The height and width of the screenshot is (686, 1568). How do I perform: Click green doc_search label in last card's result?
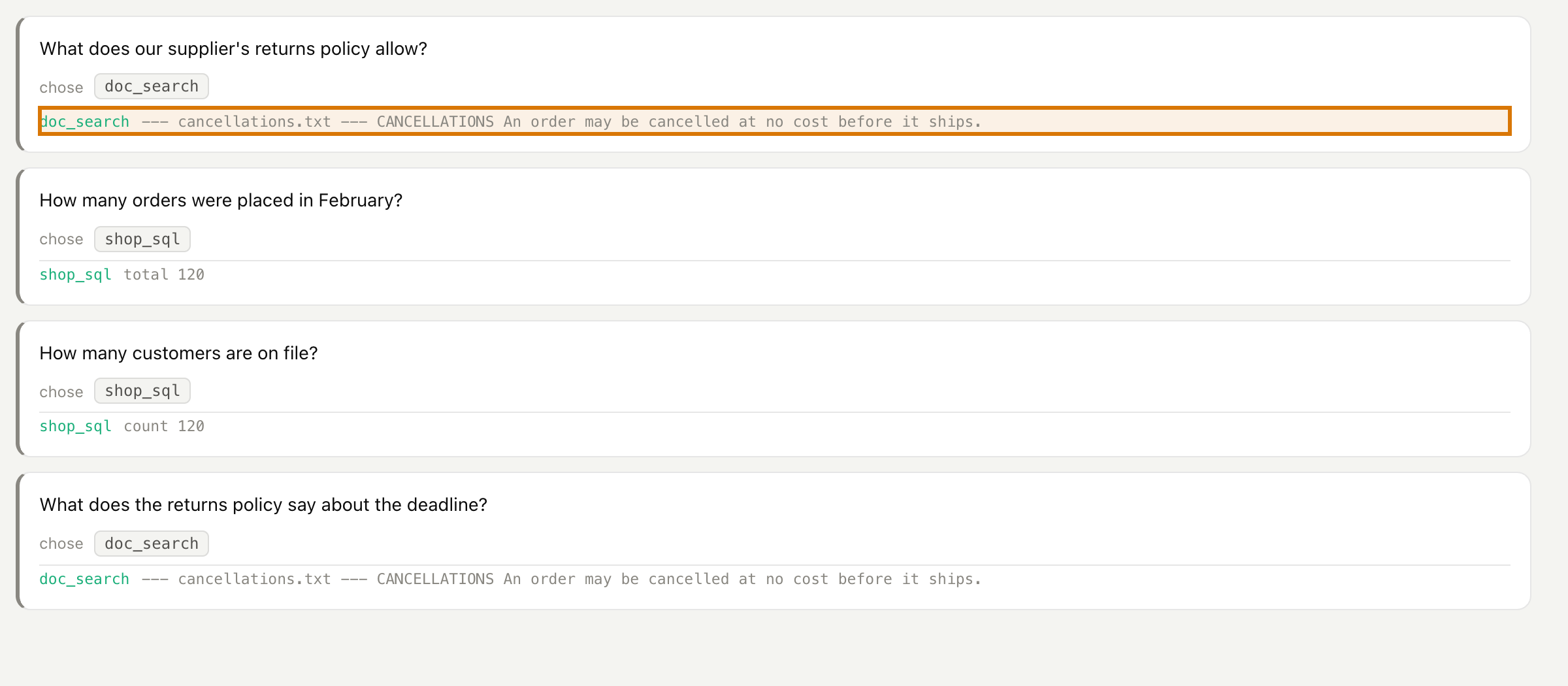pyautogui.click(x=84, y=579)
